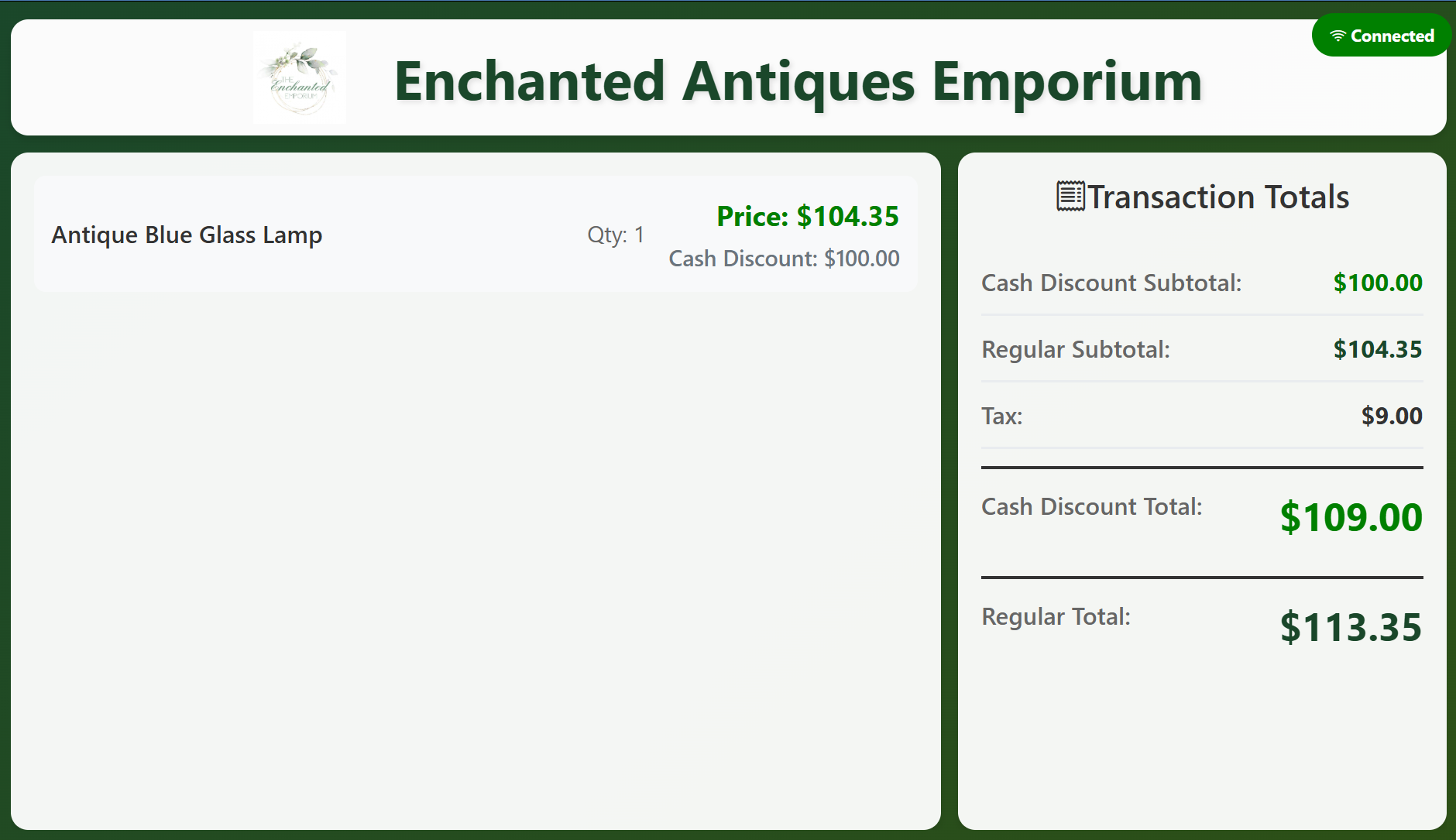This screenshot has width=1456, height=840.
Task: Click the Cash Discount Subtotal label
Action: tap(1111, 283)
